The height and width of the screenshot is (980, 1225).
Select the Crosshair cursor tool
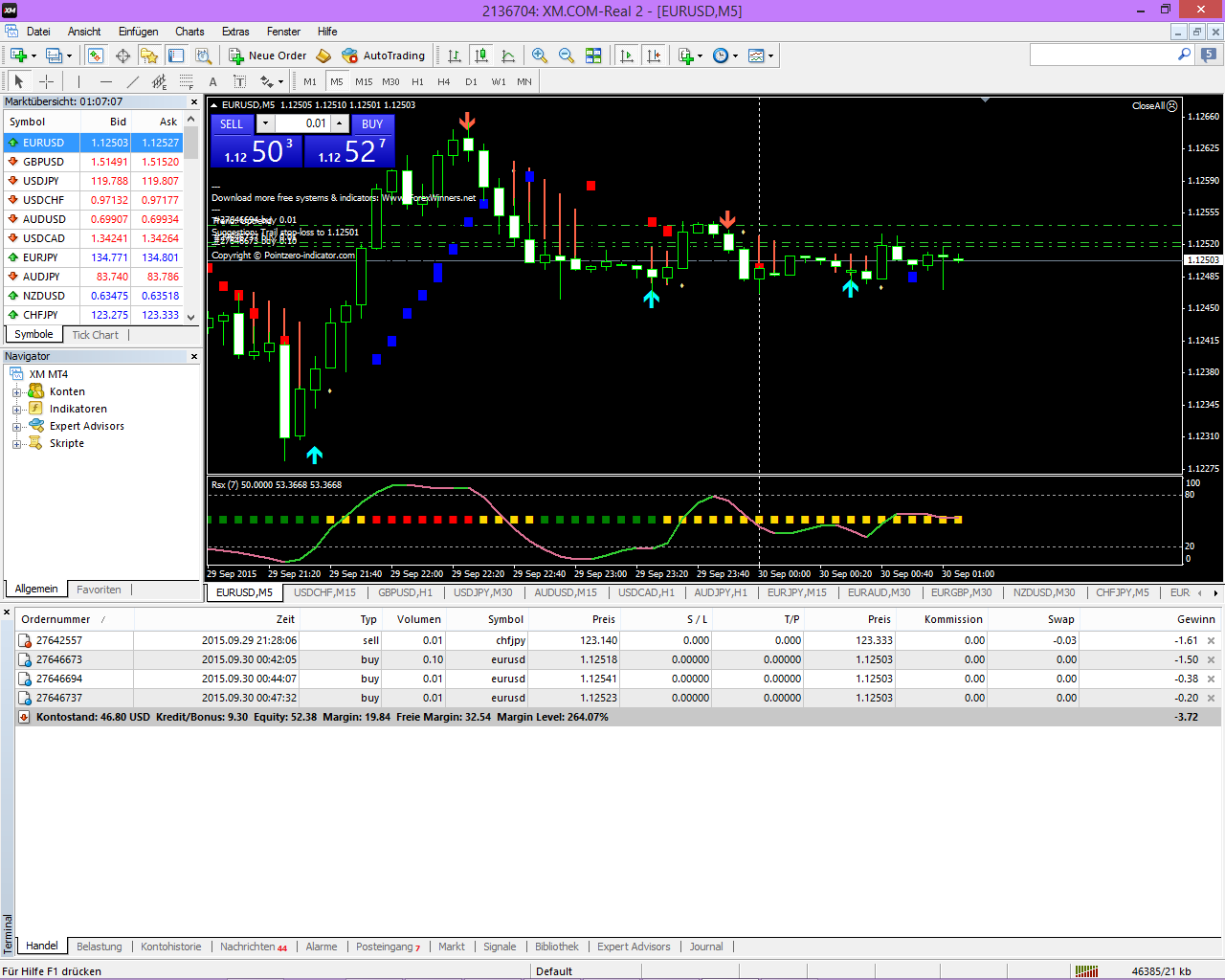(x=46, y=81)
